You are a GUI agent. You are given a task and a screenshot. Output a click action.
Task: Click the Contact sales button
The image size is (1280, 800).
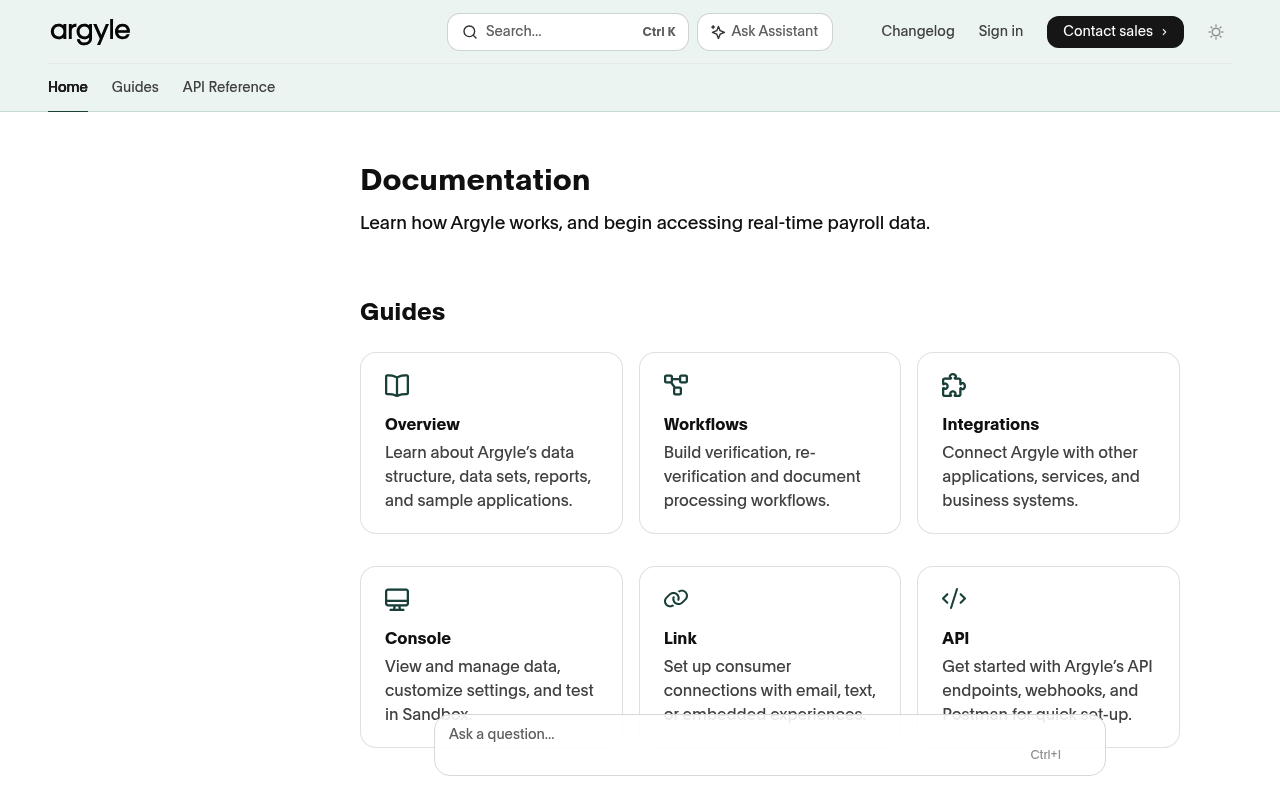click(1115, 32)
